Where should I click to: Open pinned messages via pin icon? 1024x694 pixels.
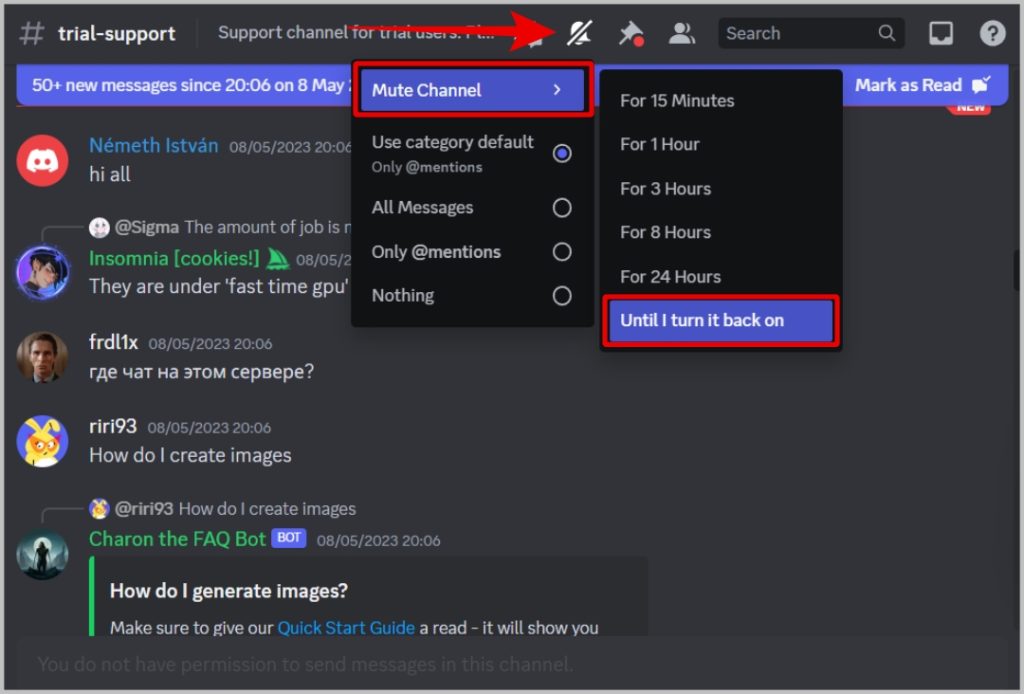[x=630, y=33]
